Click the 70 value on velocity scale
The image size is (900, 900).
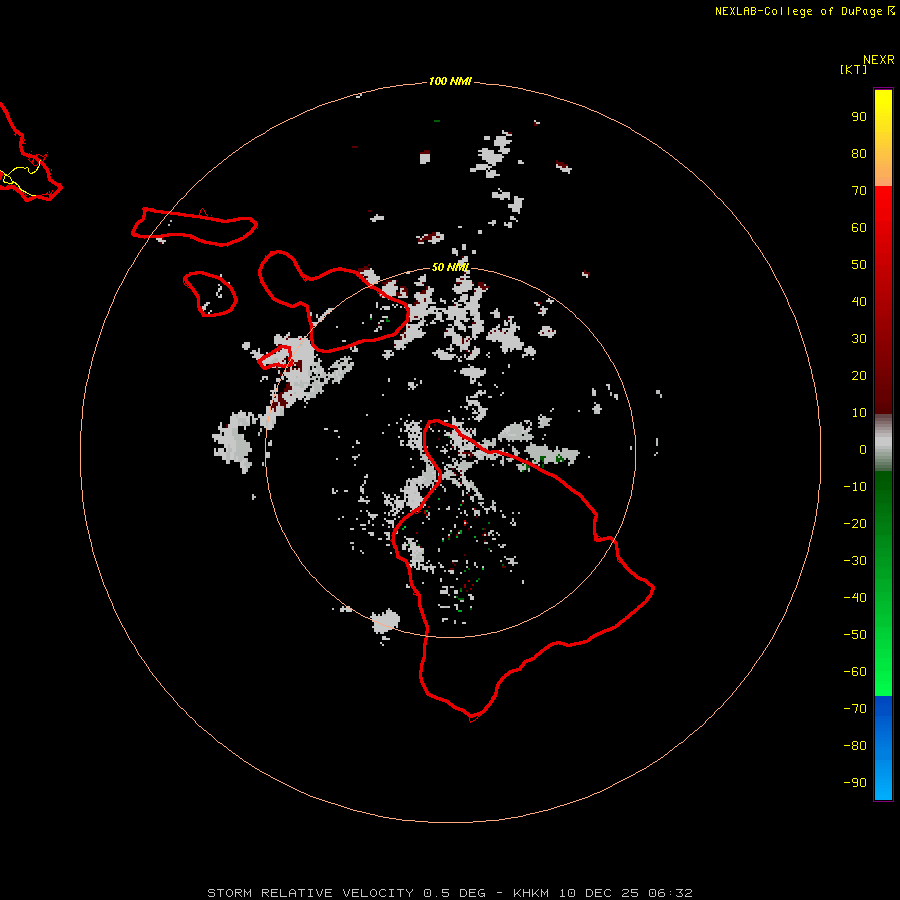859,191
